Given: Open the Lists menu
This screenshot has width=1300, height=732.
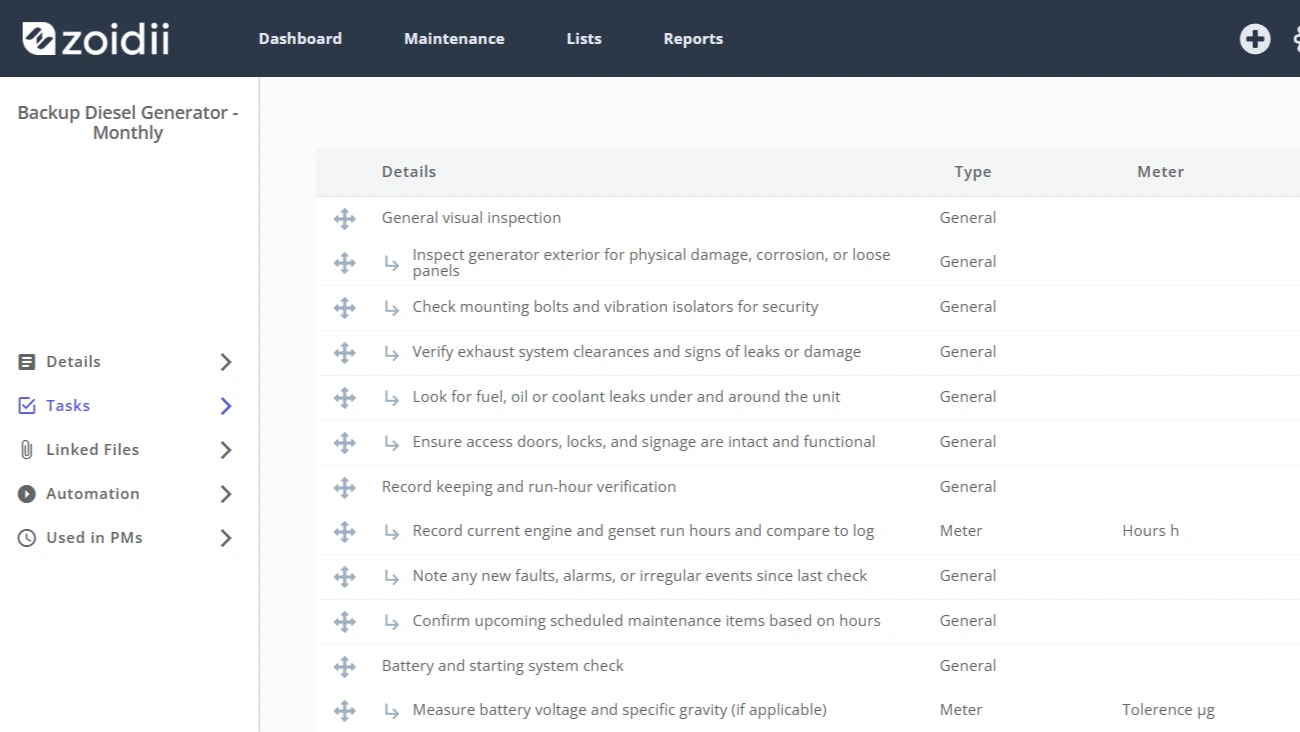Looking at the screenshot, I should coord(584,39).
